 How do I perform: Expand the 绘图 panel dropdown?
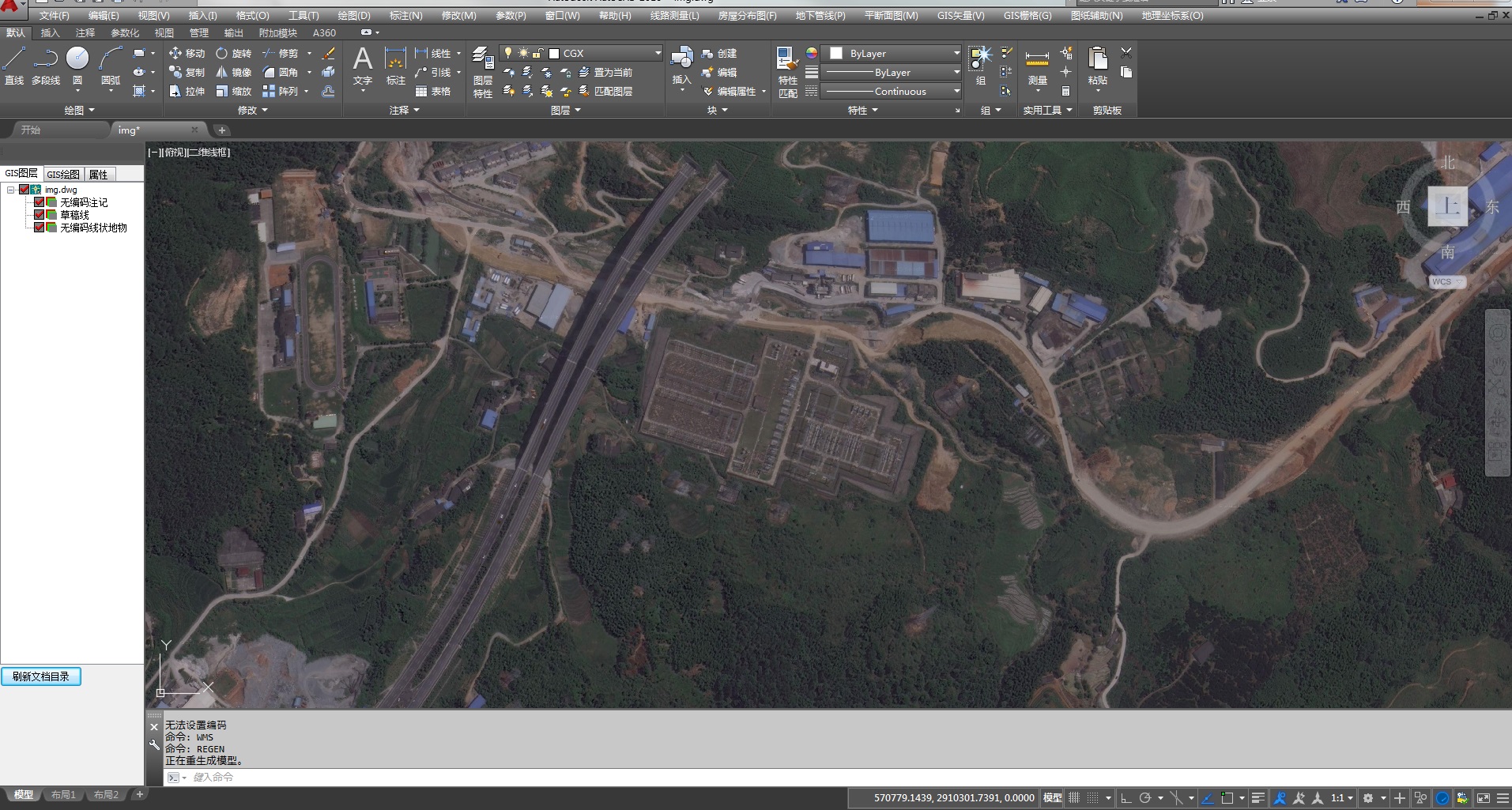pyautogui.click(x=79, y=110)
